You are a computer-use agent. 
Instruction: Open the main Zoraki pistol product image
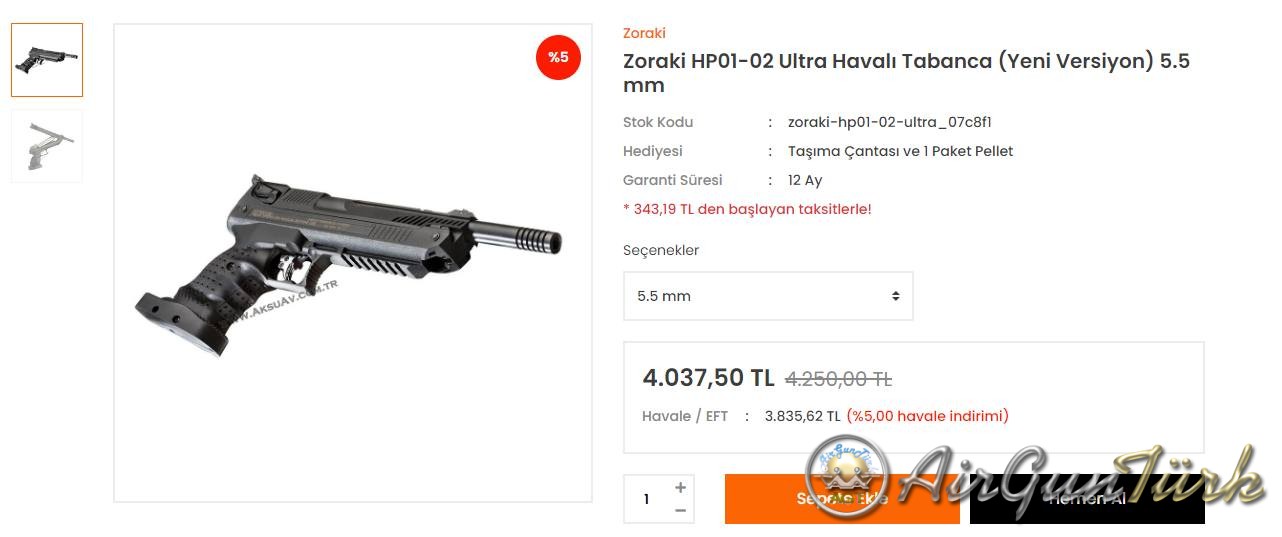point(353,263)
